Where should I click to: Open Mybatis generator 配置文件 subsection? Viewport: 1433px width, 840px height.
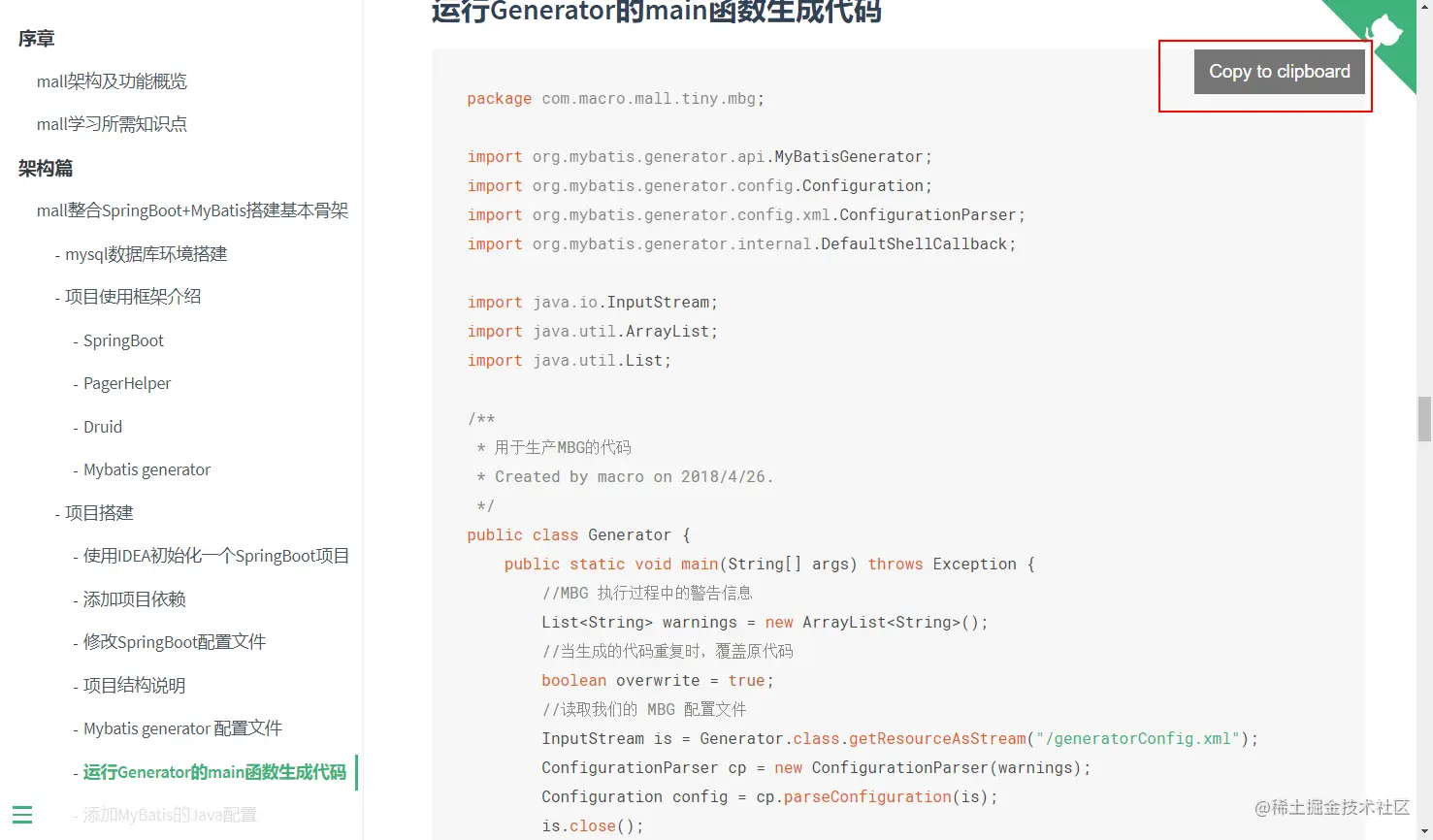click(x=182, y=728)
